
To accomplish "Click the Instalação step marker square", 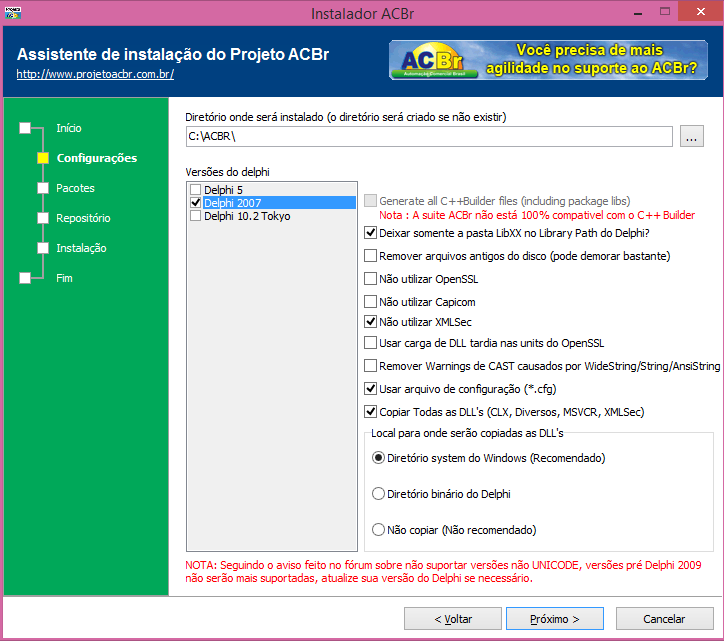I will click(x=43, y=248).
